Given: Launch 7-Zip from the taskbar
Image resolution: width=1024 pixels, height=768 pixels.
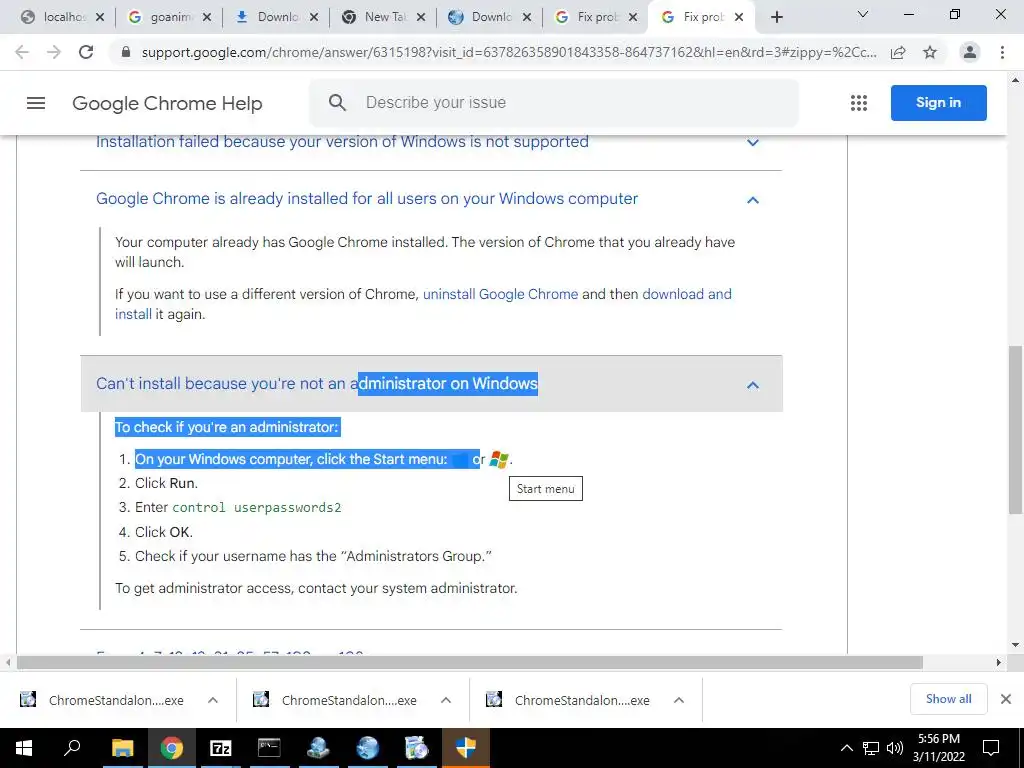Looking at the screenshot, I should [x=221, y=748].
